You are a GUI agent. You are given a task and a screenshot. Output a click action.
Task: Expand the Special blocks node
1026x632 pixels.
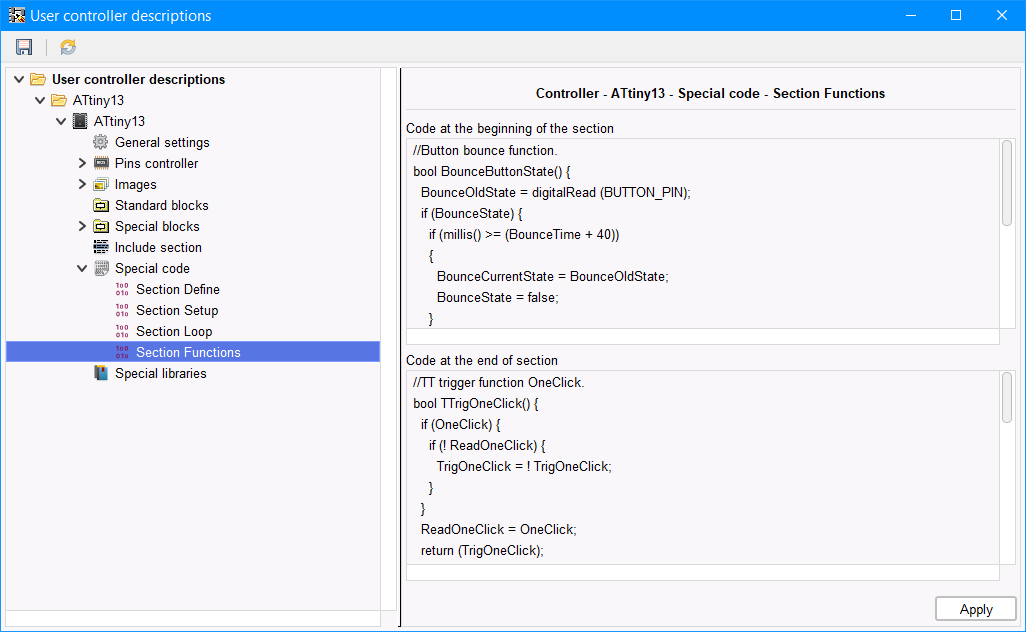(82, 226)
